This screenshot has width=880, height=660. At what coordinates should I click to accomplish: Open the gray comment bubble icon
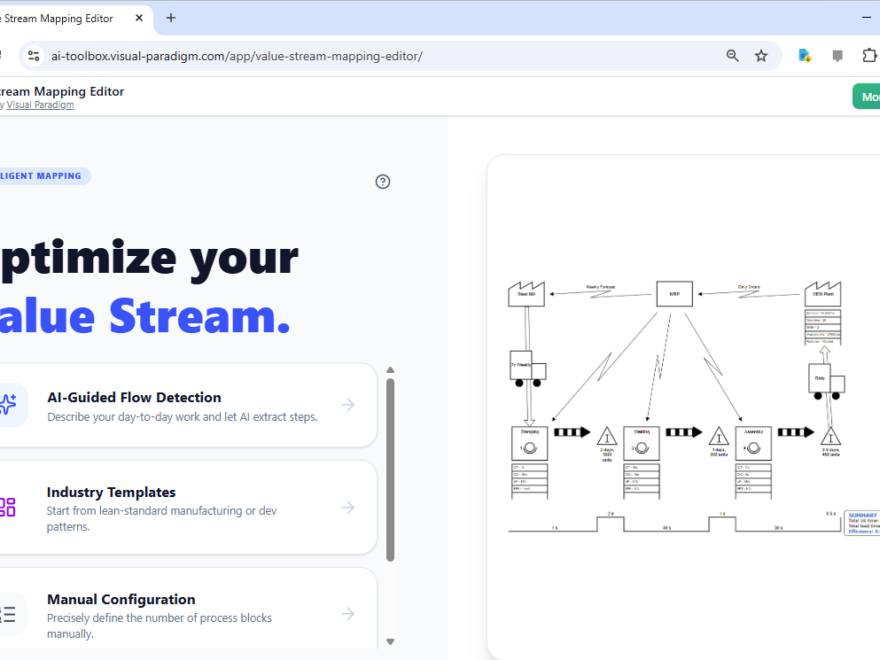[839, 55]
